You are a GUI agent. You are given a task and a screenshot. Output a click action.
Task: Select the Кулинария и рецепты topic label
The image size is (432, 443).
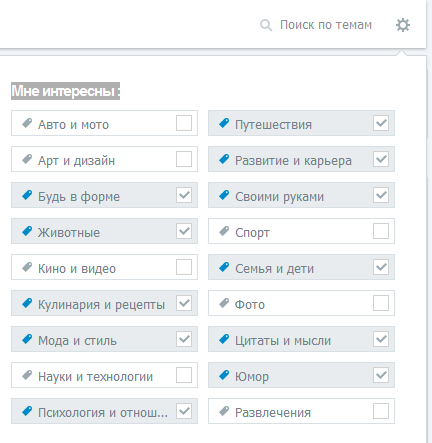101,305
